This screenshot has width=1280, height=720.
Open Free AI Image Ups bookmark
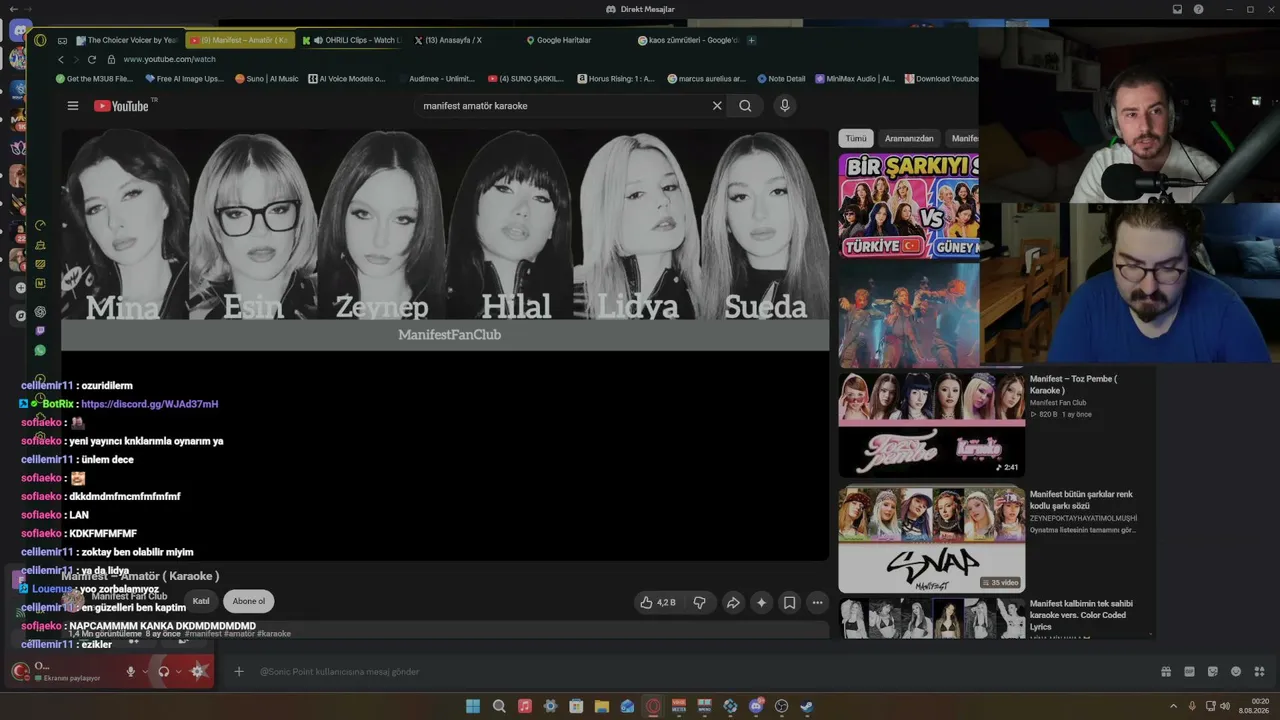click(x=184, y=79)
